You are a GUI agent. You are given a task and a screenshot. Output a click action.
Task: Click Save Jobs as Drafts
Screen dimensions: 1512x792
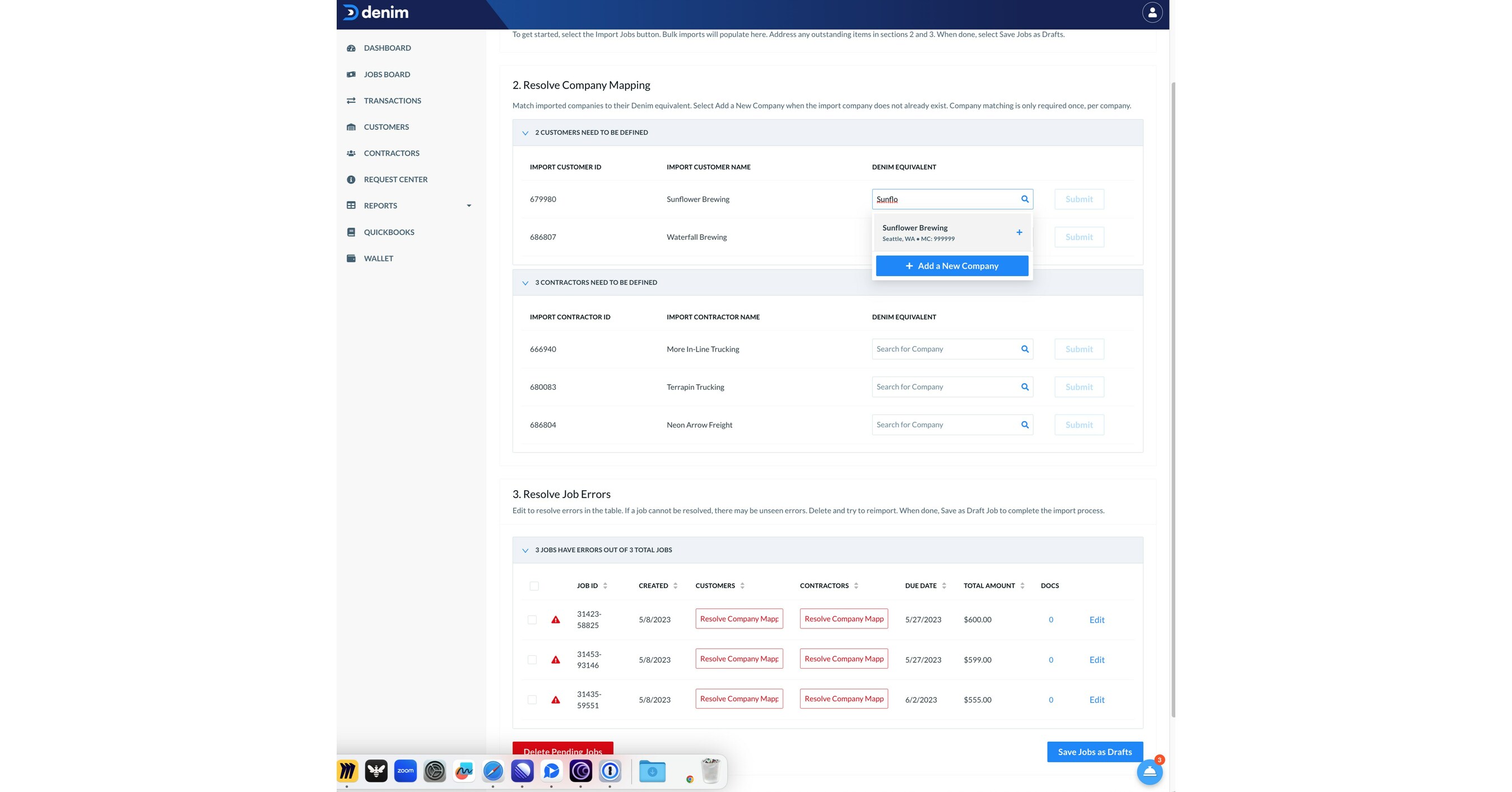point(1094,752)
